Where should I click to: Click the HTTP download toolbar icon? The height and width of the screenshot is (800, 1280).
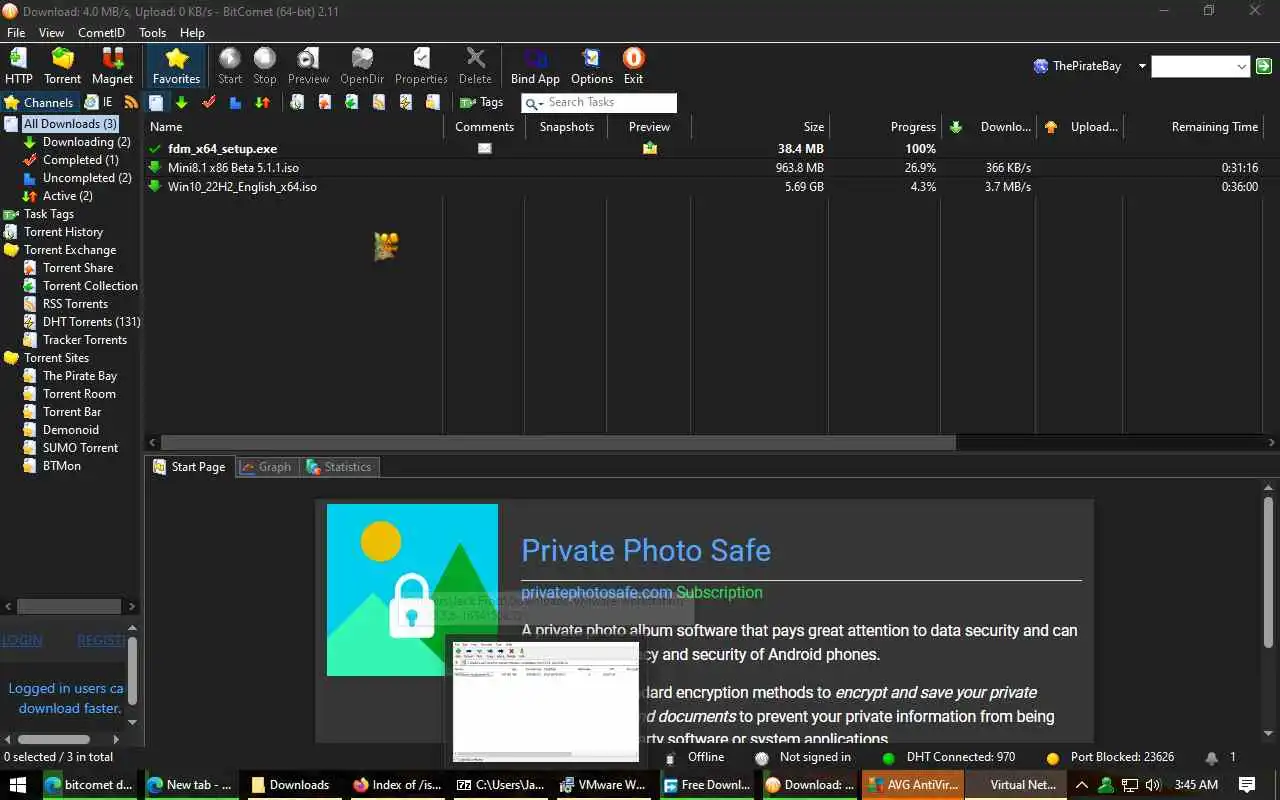pyautogui.click(x=19, y=66)
